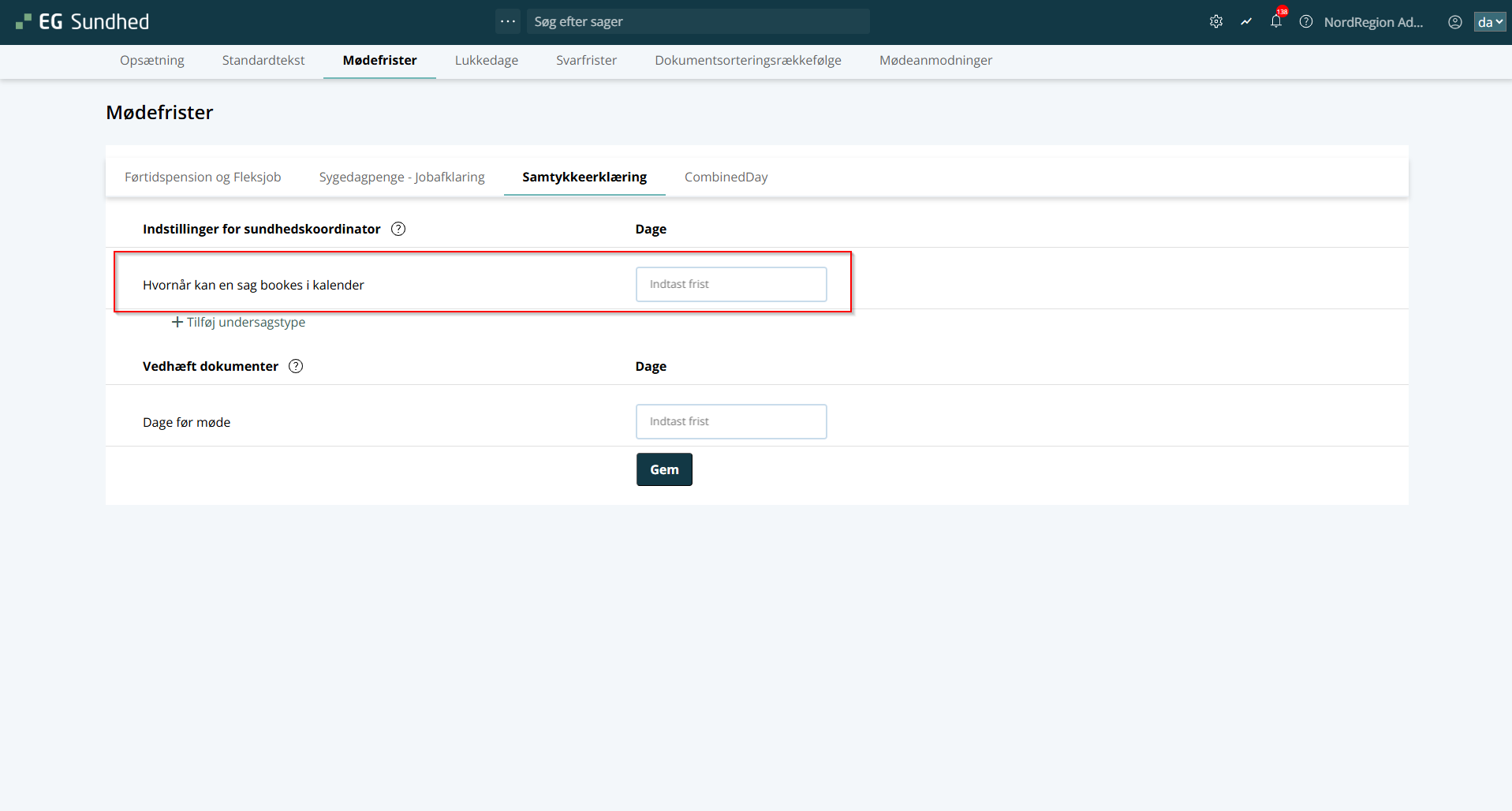The height and width of the screenshot is (811, 1512).
Task: Click the NordRegion Ad... user name
Action: click(x=1373, y=22)
